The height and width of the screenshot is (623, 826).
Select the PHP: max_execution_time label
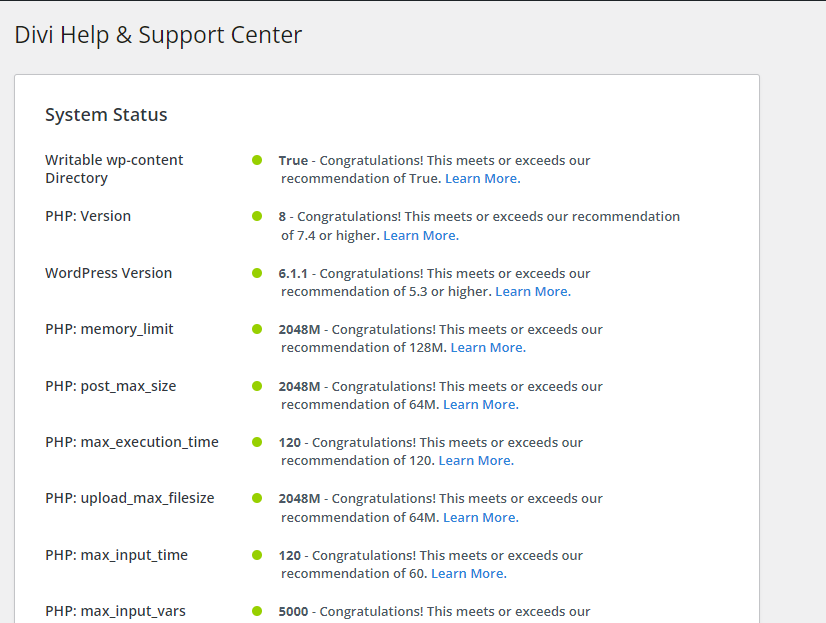(132, 442)
